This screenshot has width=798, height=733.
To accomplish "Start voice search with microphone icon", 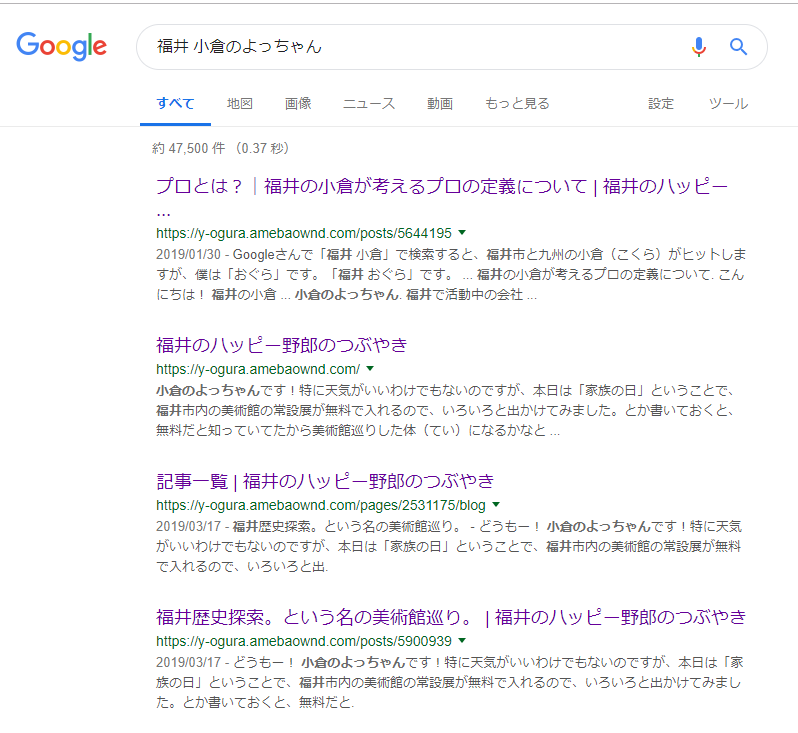I will (x=699, y=47).
